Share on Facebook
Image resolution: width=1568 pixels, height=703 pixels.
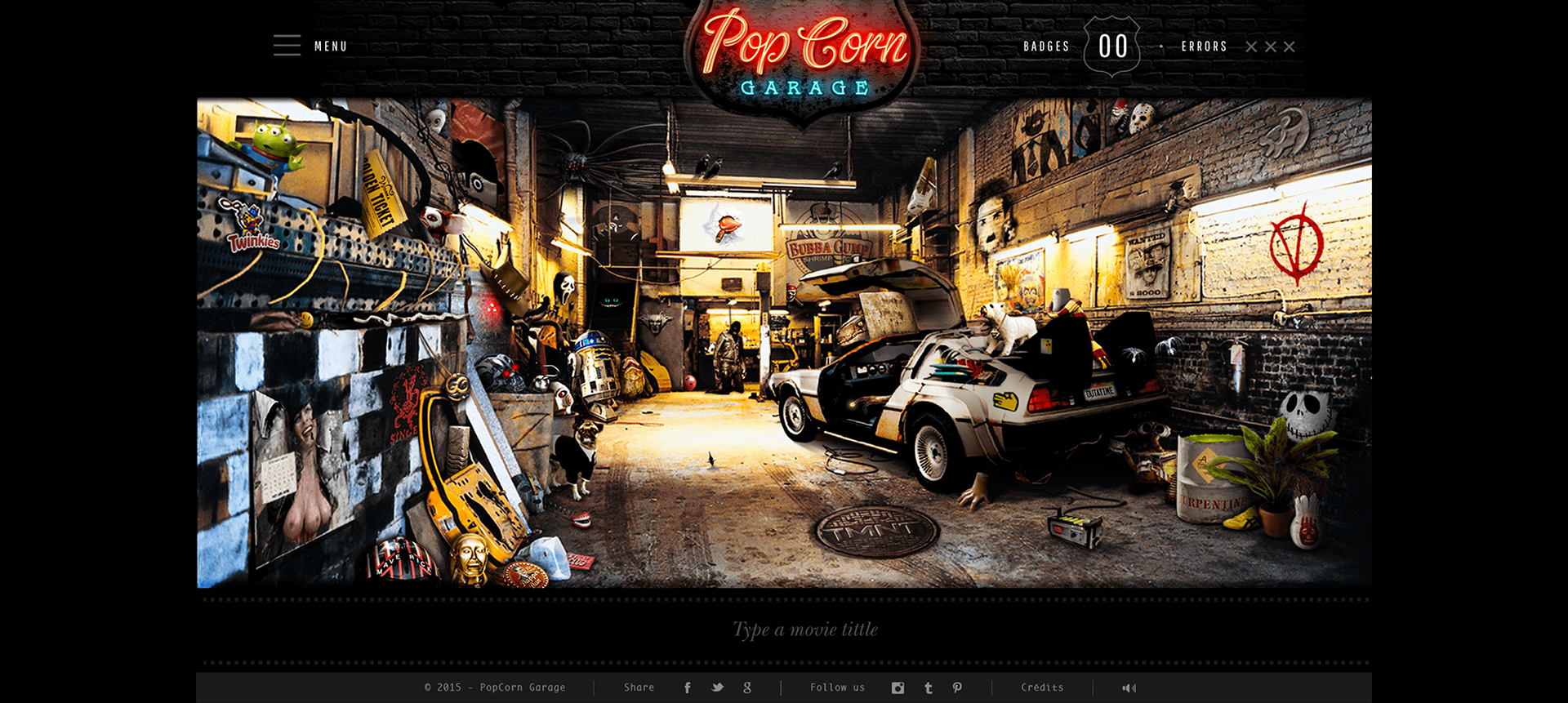point(688,687)
